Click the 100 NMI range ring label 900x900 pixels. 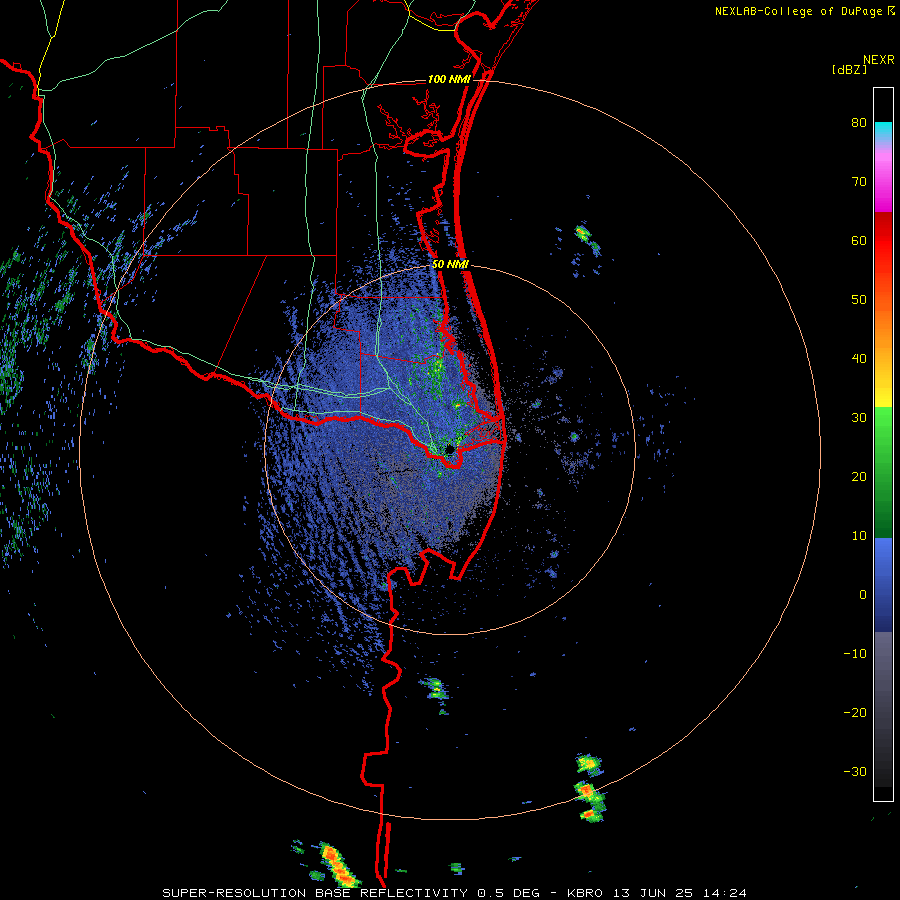coord(449,79)
